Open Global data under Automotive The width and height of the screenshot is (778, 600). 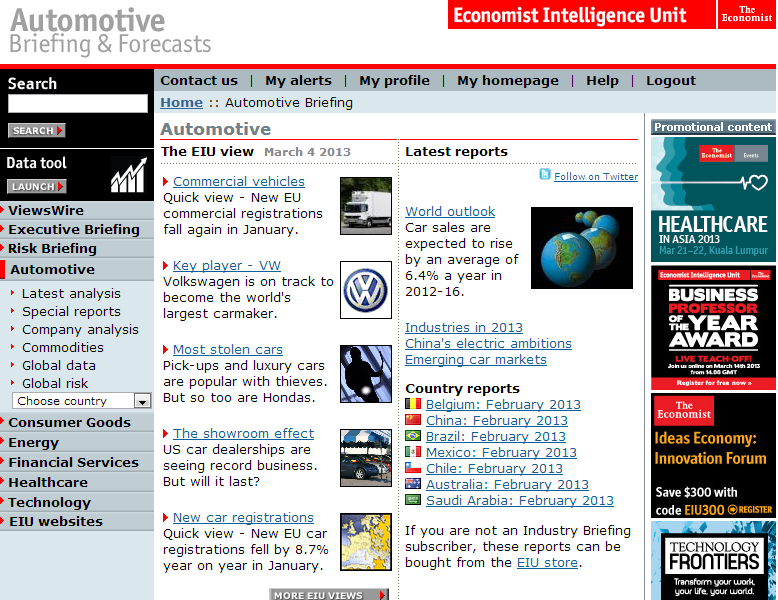(x=59, y=365)
